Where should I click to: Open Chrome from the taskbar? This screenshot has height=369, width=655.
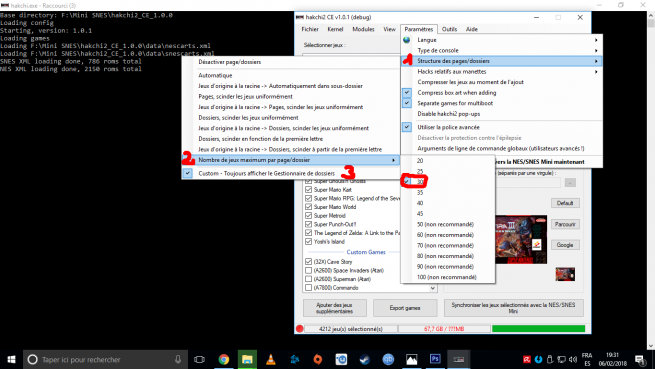click(x=224, y=359)
